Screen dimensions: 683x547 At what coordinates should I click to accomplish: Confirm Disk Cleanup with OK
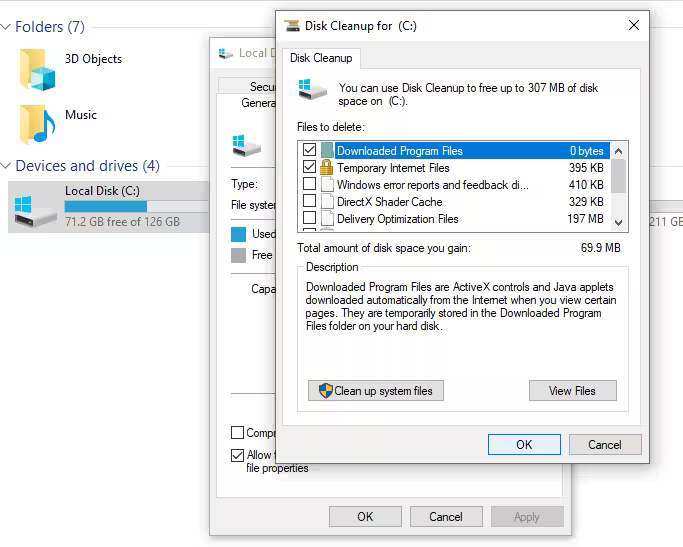[x=524, y=445]
